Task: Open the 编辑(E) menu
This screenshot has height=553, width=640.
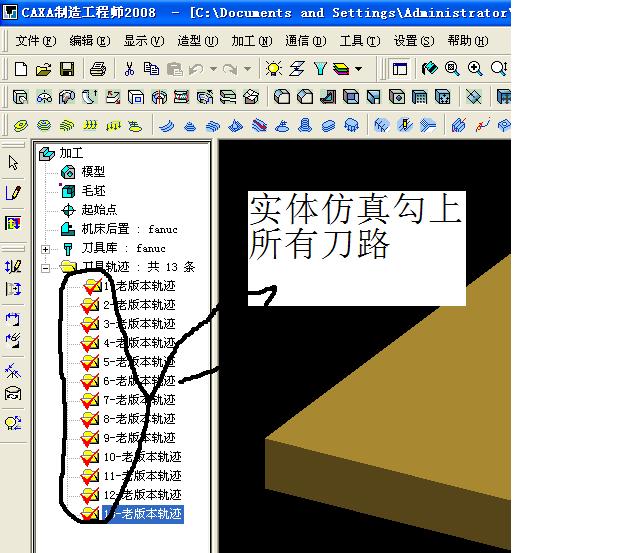Action: tap(90, 41)
